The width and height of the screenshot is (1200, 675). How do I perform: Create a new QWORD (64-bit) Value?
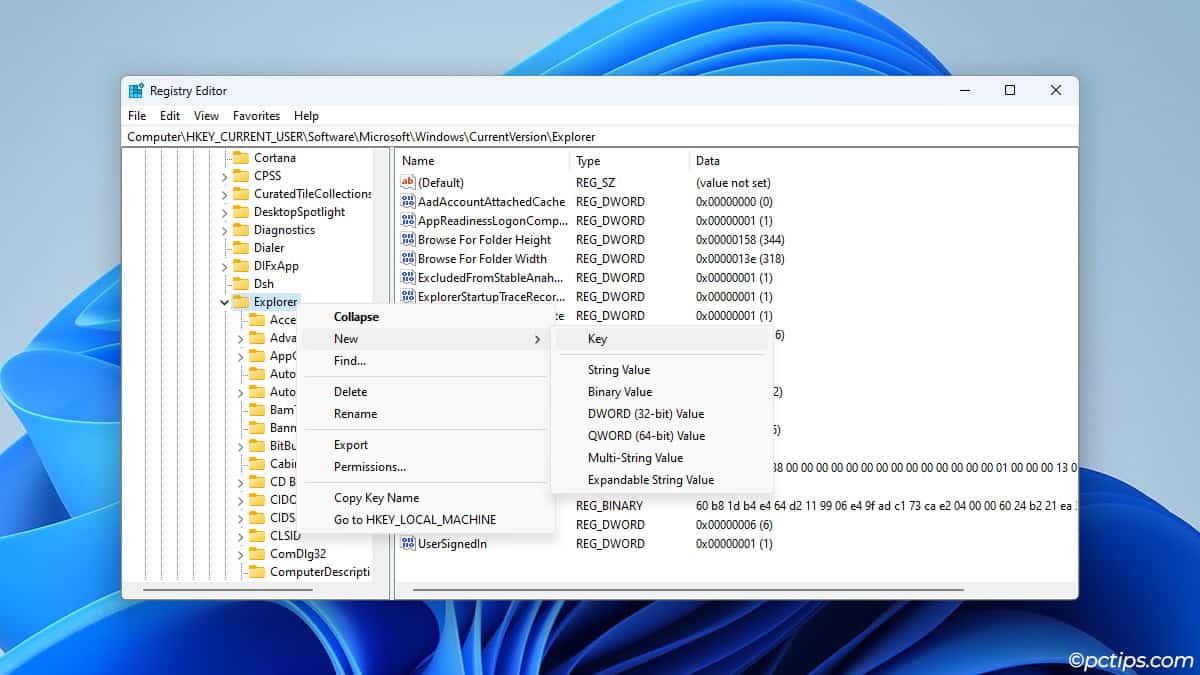[x=662, y=436]
